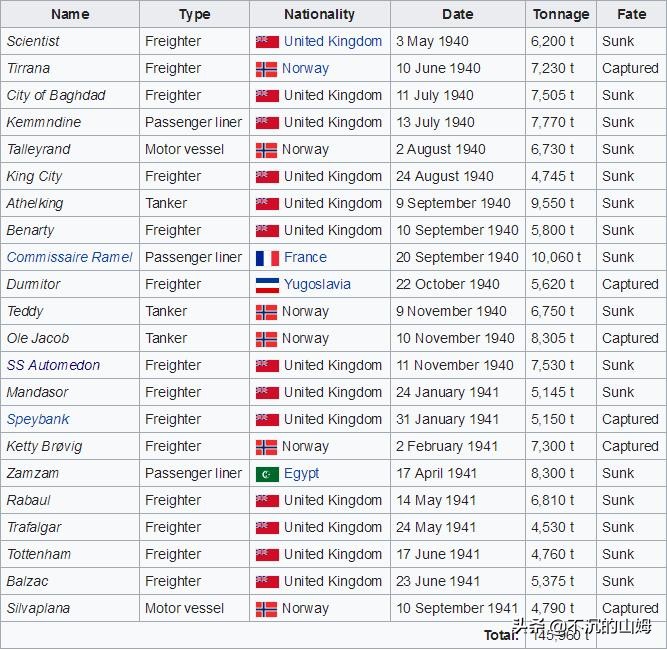Click the Norway flag in Teddy row
Viewport: 667px width, 650px height.
click(x=267, y=311)
